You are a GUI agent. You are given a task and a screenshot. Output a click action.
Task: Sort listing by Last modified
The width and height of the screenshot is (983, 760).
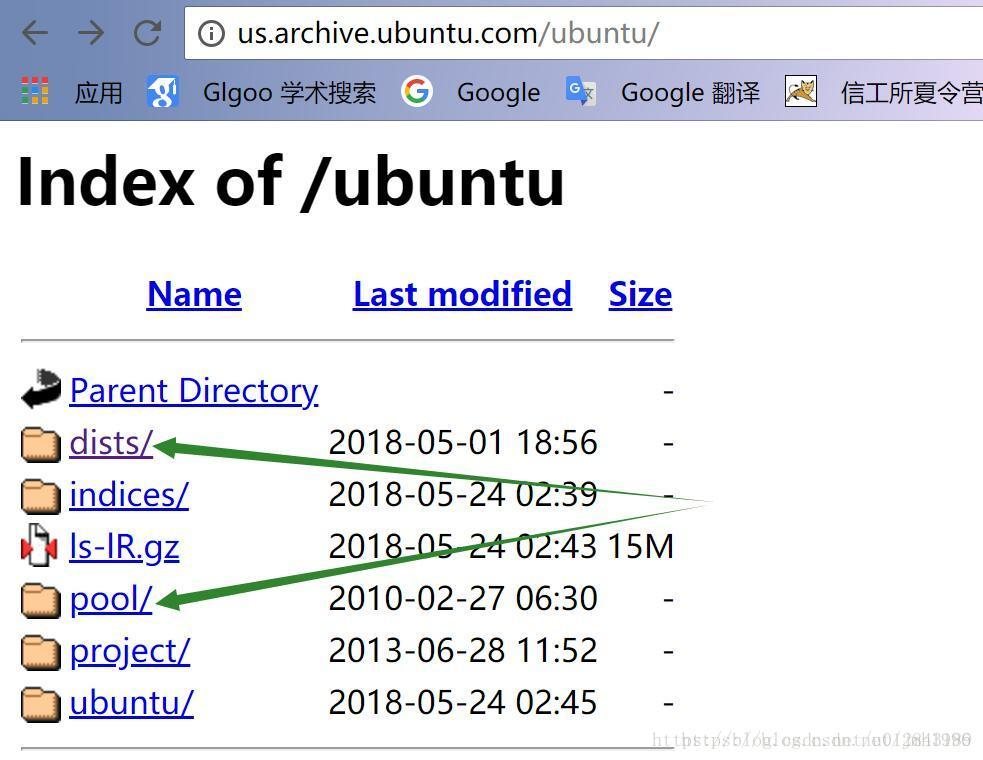click(462, 294)
